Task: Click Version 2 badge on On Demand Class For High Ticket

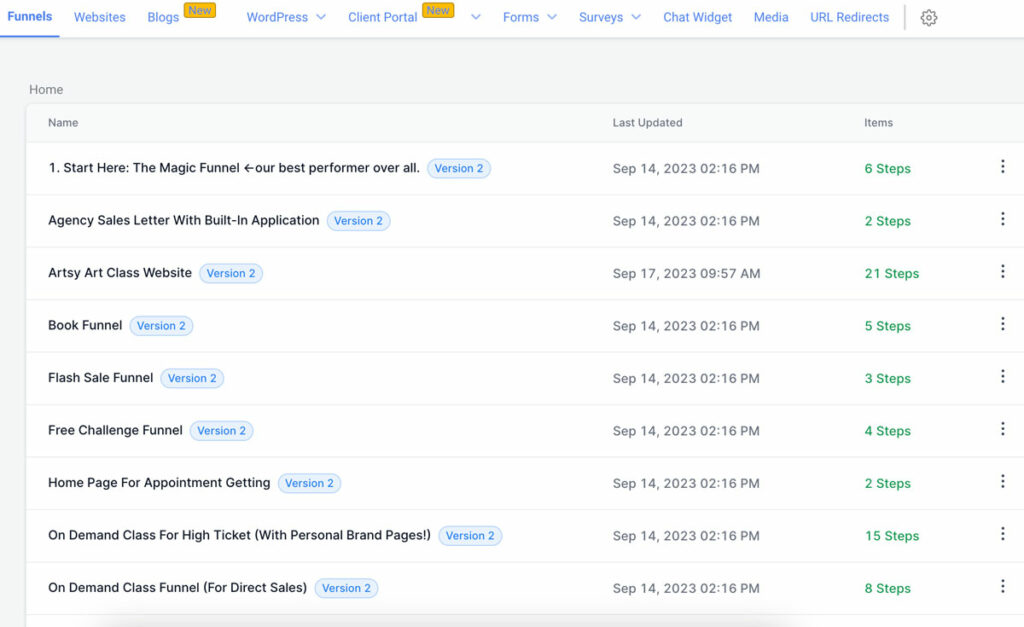Action: tap(470, 536)
